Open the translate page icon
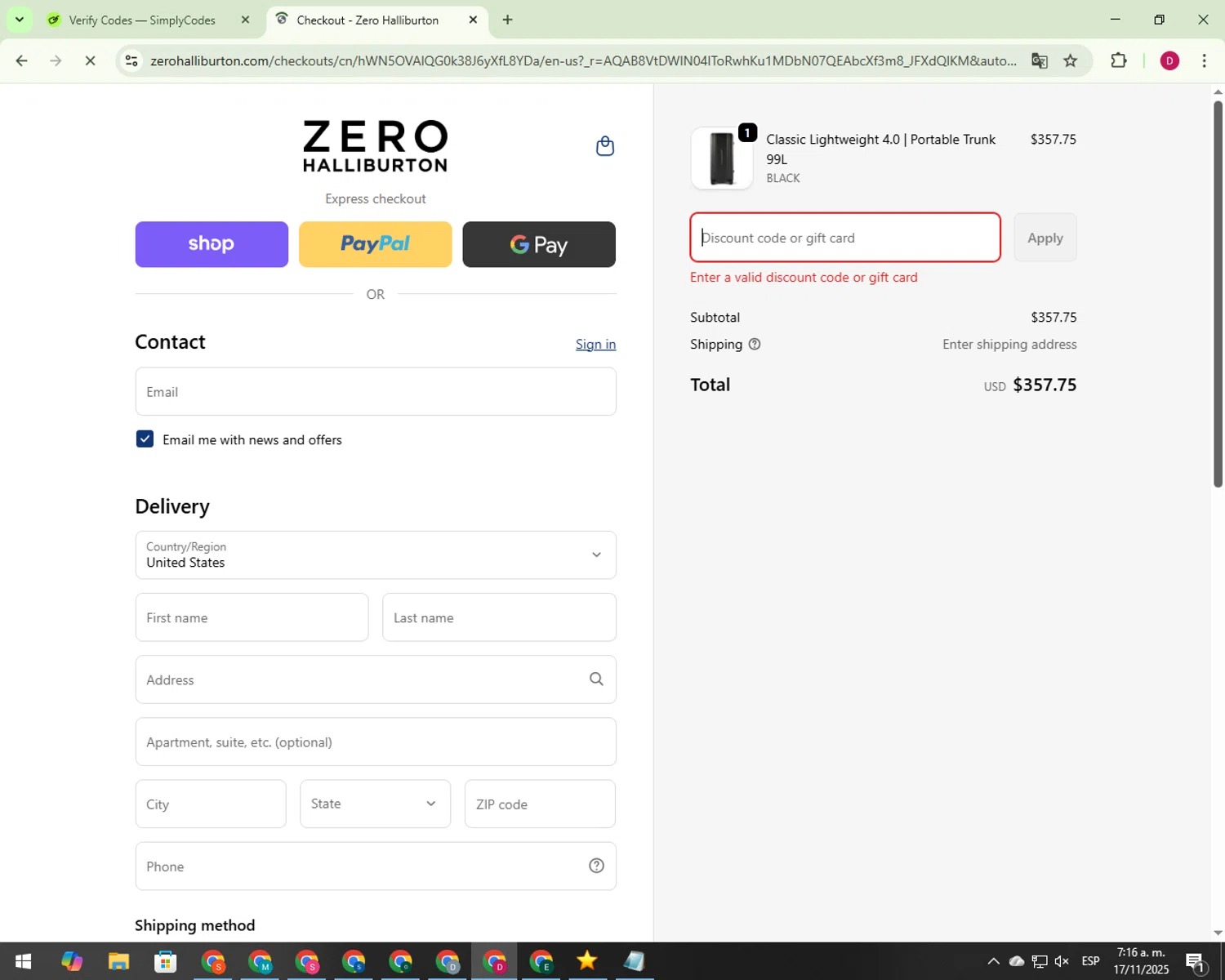 (1039, 60)
